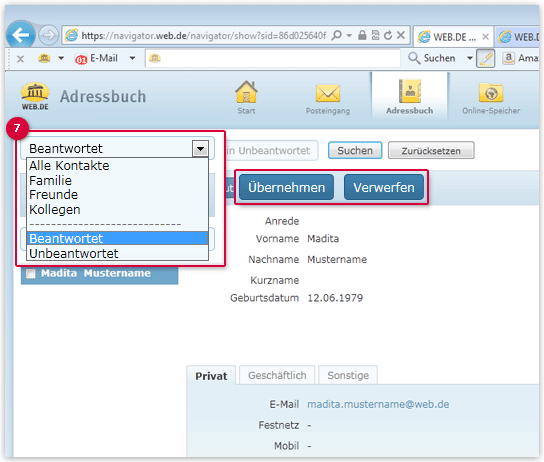Screen dimensions: 544x462
Task: Click the 'in Unbeantwortet' search field
Action: (271, 151)
